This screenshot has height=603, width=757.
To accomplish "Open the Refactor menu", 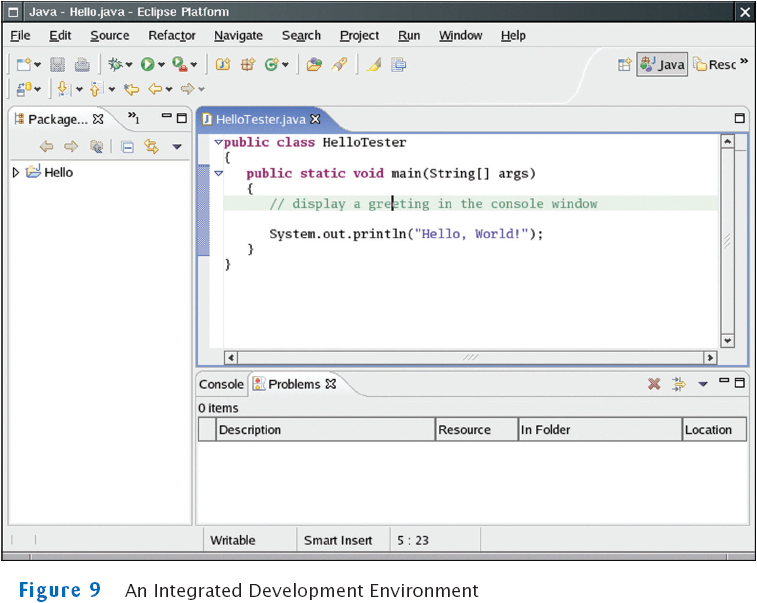I will click(172, 36).
